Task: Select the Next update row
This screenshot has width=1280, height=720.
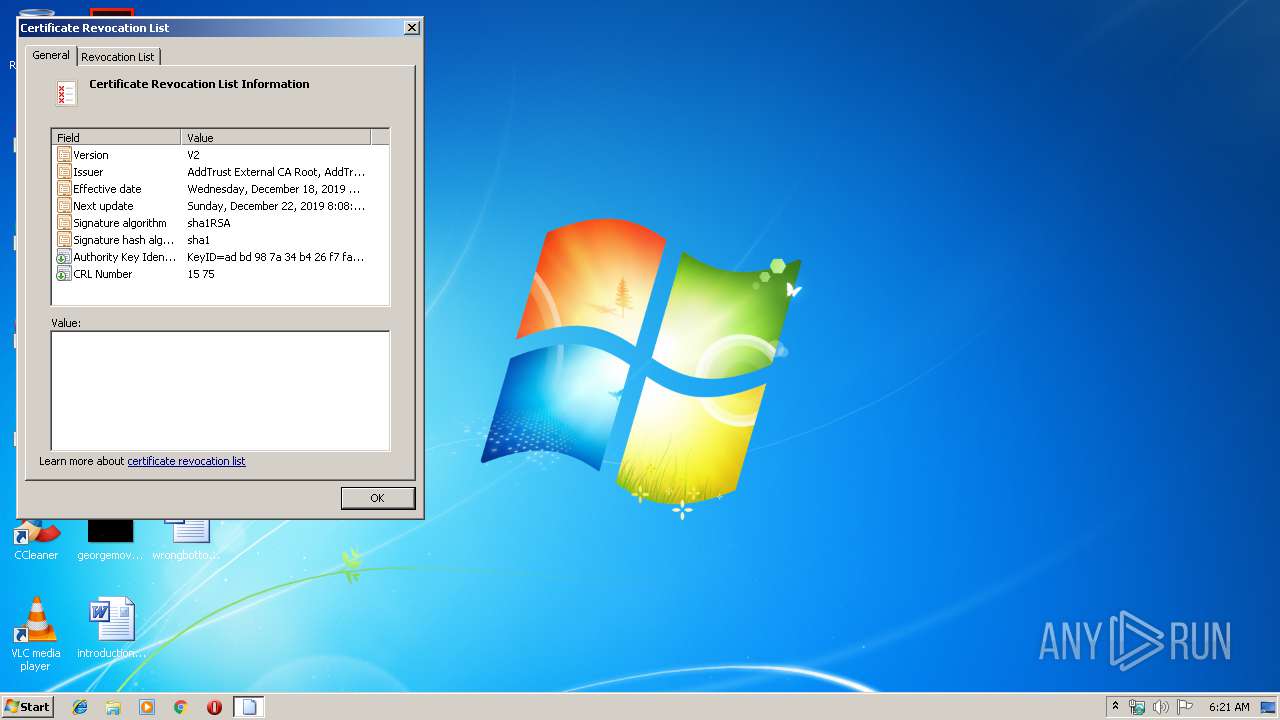Action: coord(220,206)
